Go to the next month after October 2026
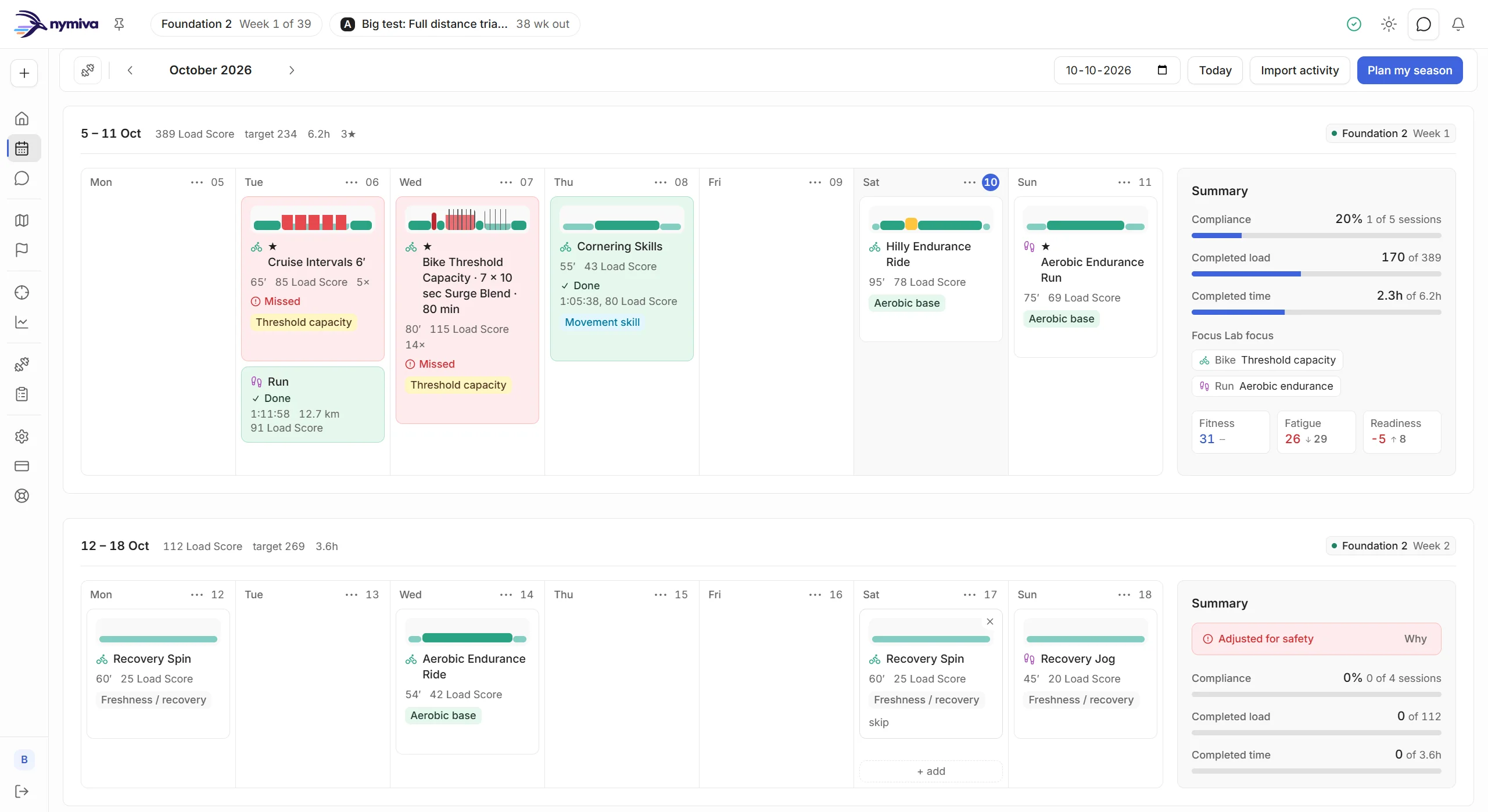The height and width of the screenshot is (812, 1488). point(292,70)
